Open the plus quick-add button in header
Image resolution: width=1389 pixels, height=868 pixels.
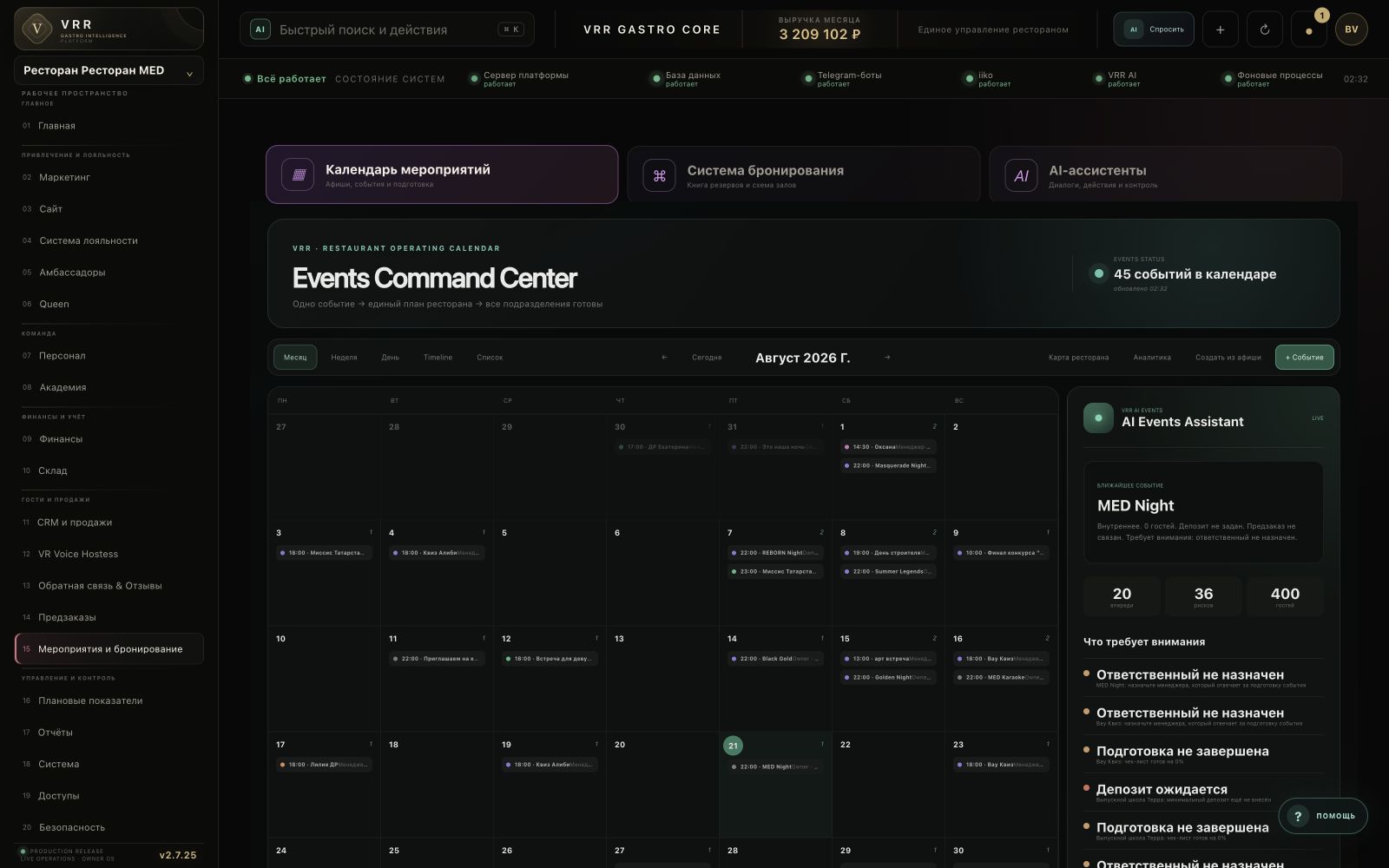(x=1220, y=30)
